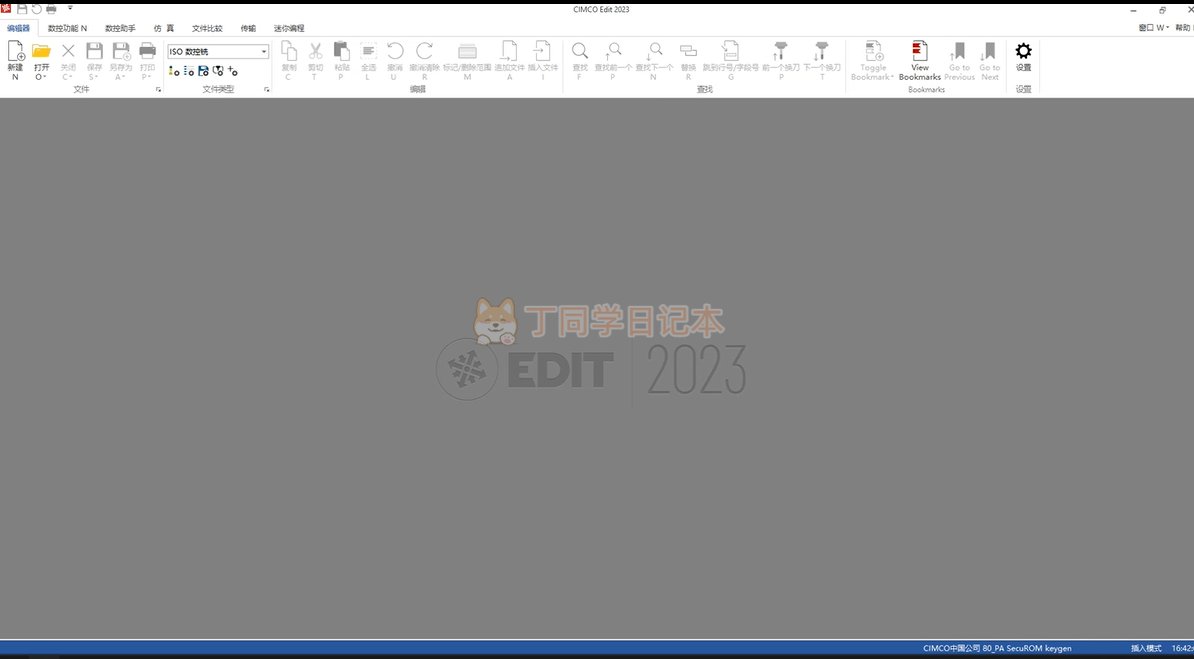Viewport: 1194px width, 659px height.
Task: Open 设置 settings with the gear icon
Action: coord(1023,57)
